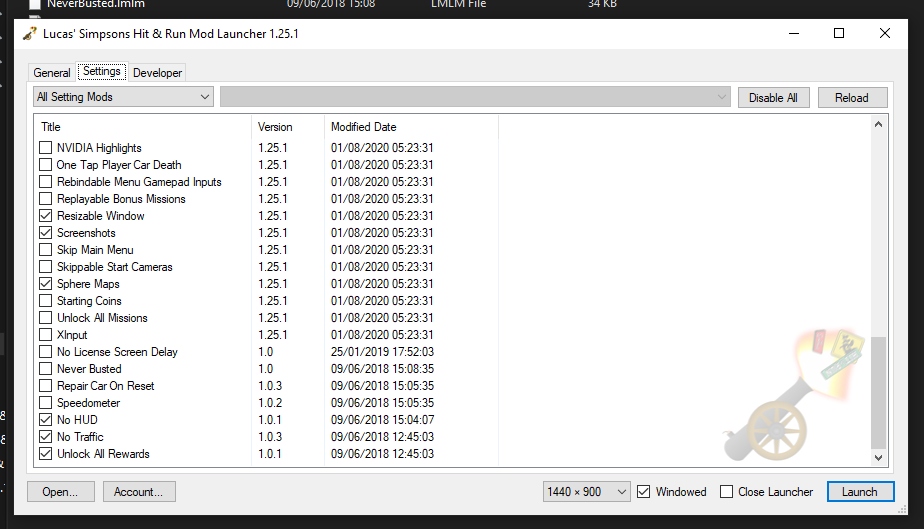This screenshot has width=924, height=529.
Task: Tick the Starting Coins checkbox
Action: (45, 300)
